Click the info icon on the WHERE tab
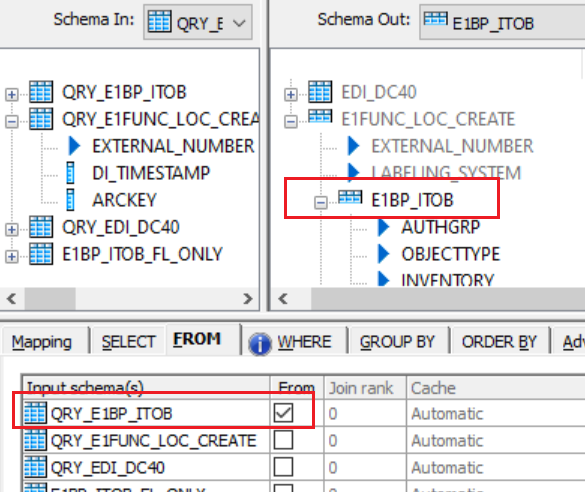 (x=260, y=344)
